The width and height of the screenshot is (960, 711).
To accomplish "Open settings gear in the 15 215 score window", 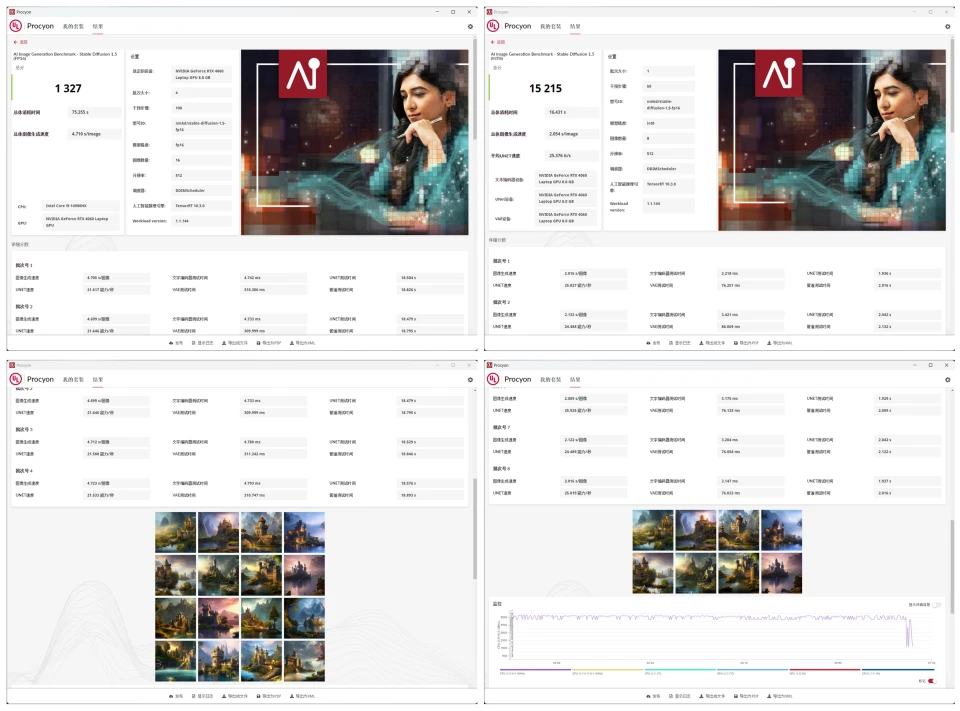I will pyautogui.click(x=947, y=26).
